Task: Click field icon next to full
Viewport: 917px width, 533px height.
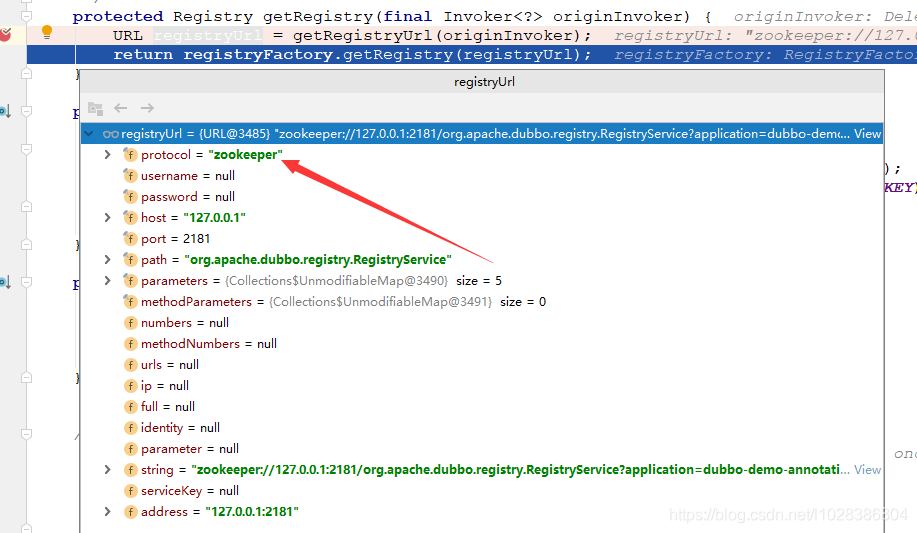Action: click(130, 407)
